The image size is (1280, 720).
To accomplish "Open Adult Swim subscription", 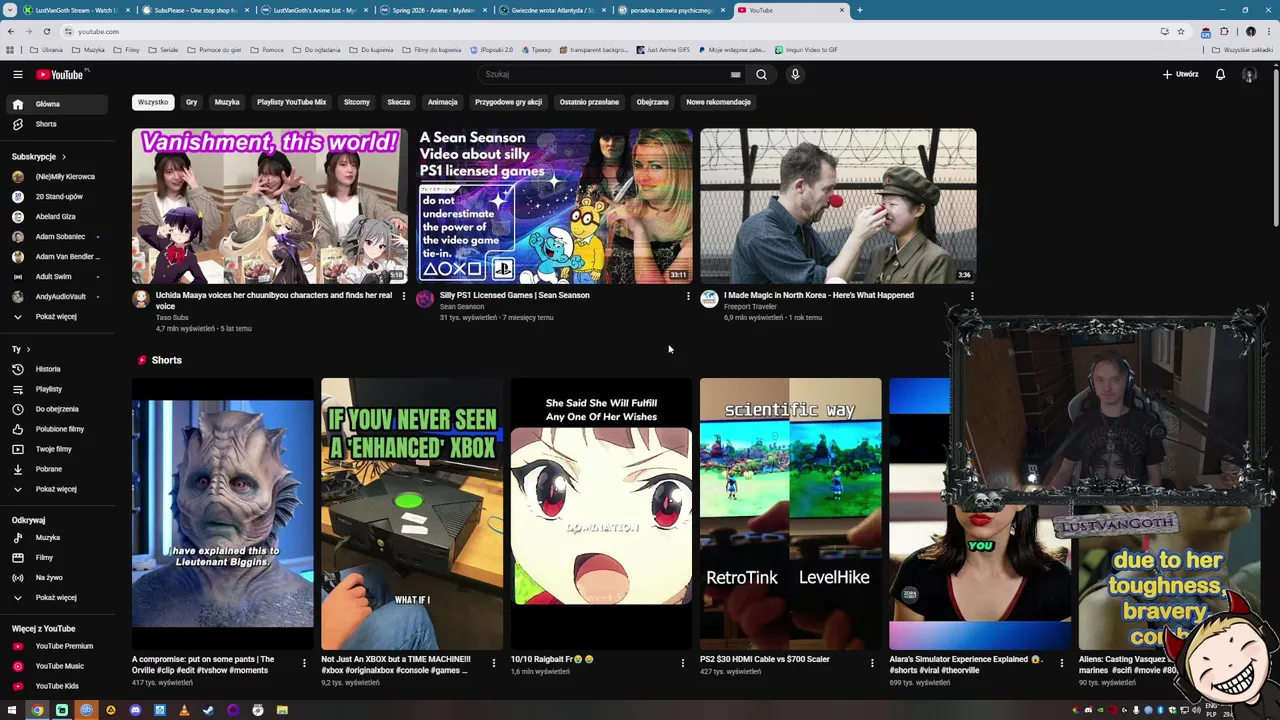I will (55, 277).
